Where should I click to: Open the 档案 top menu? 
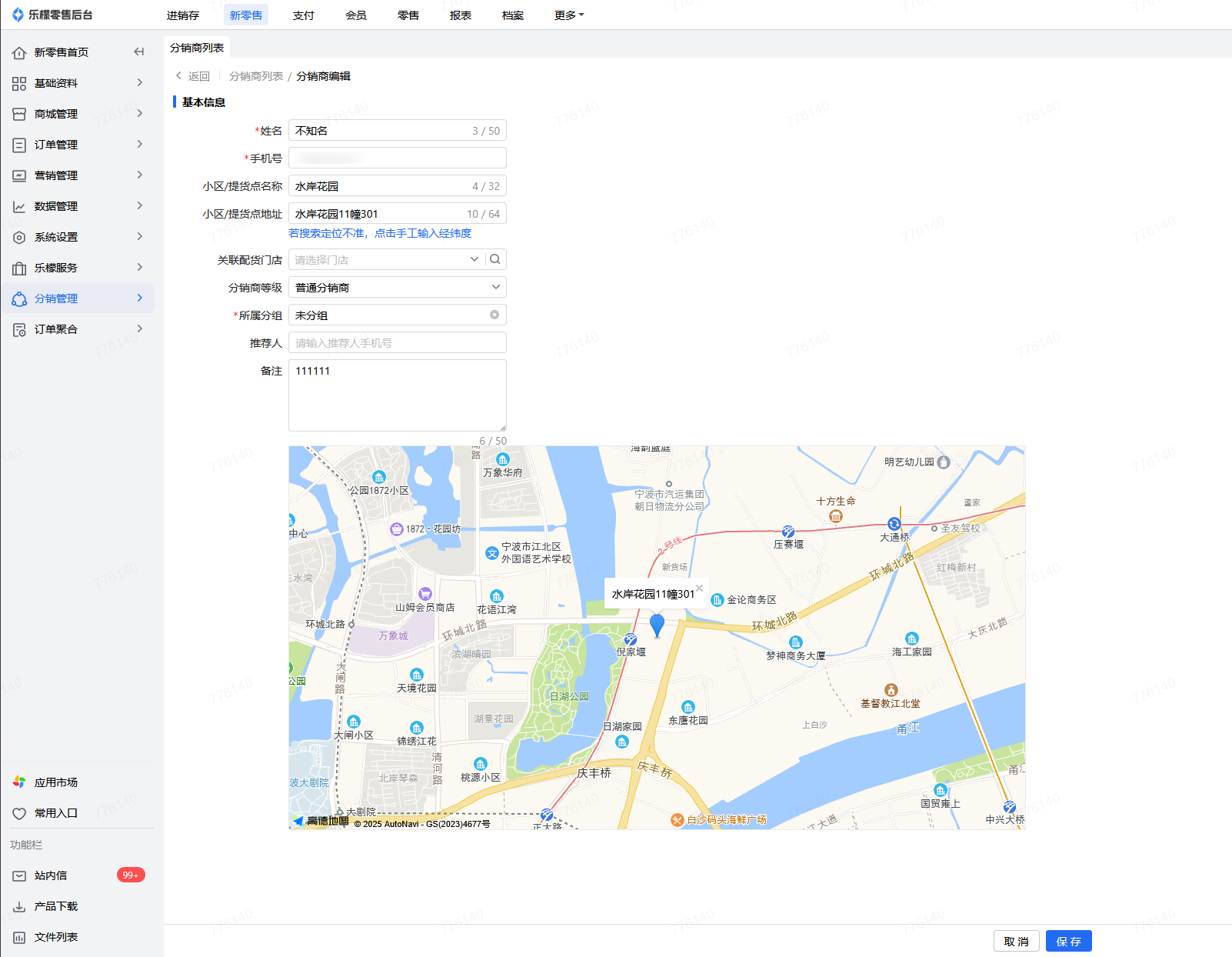point(513,15)
